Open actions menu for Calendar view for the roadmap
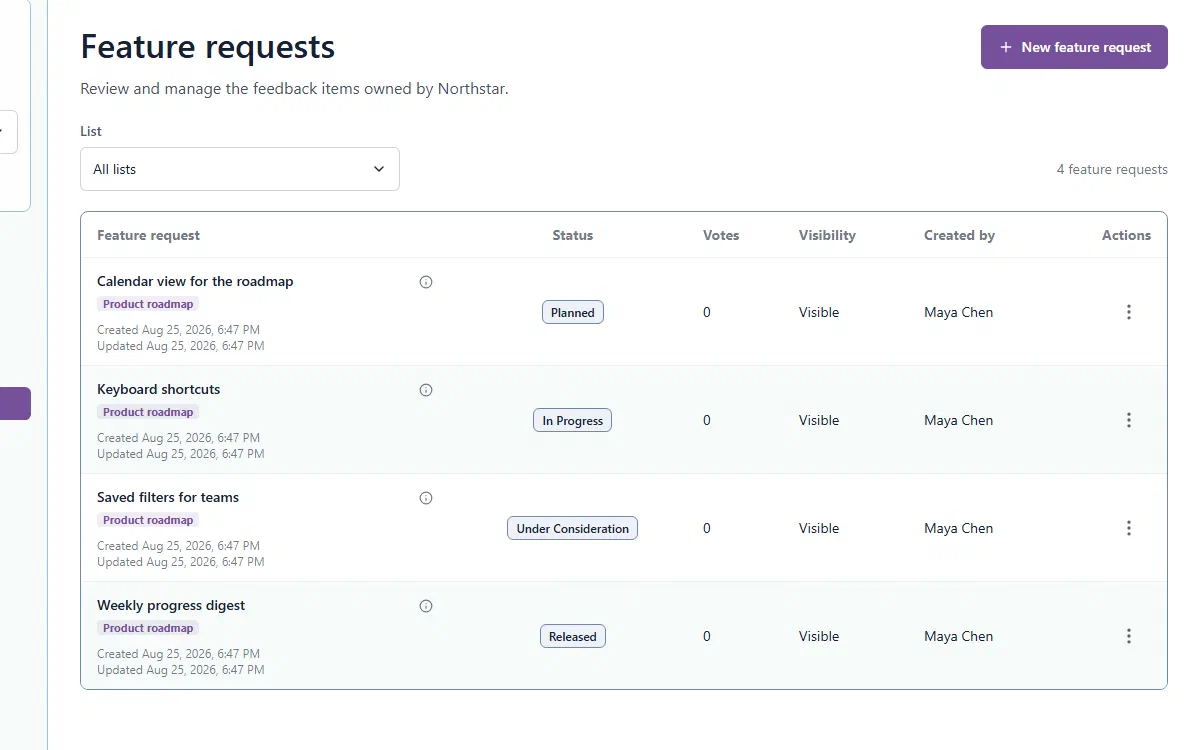1200x750 pixels. 1128,312
